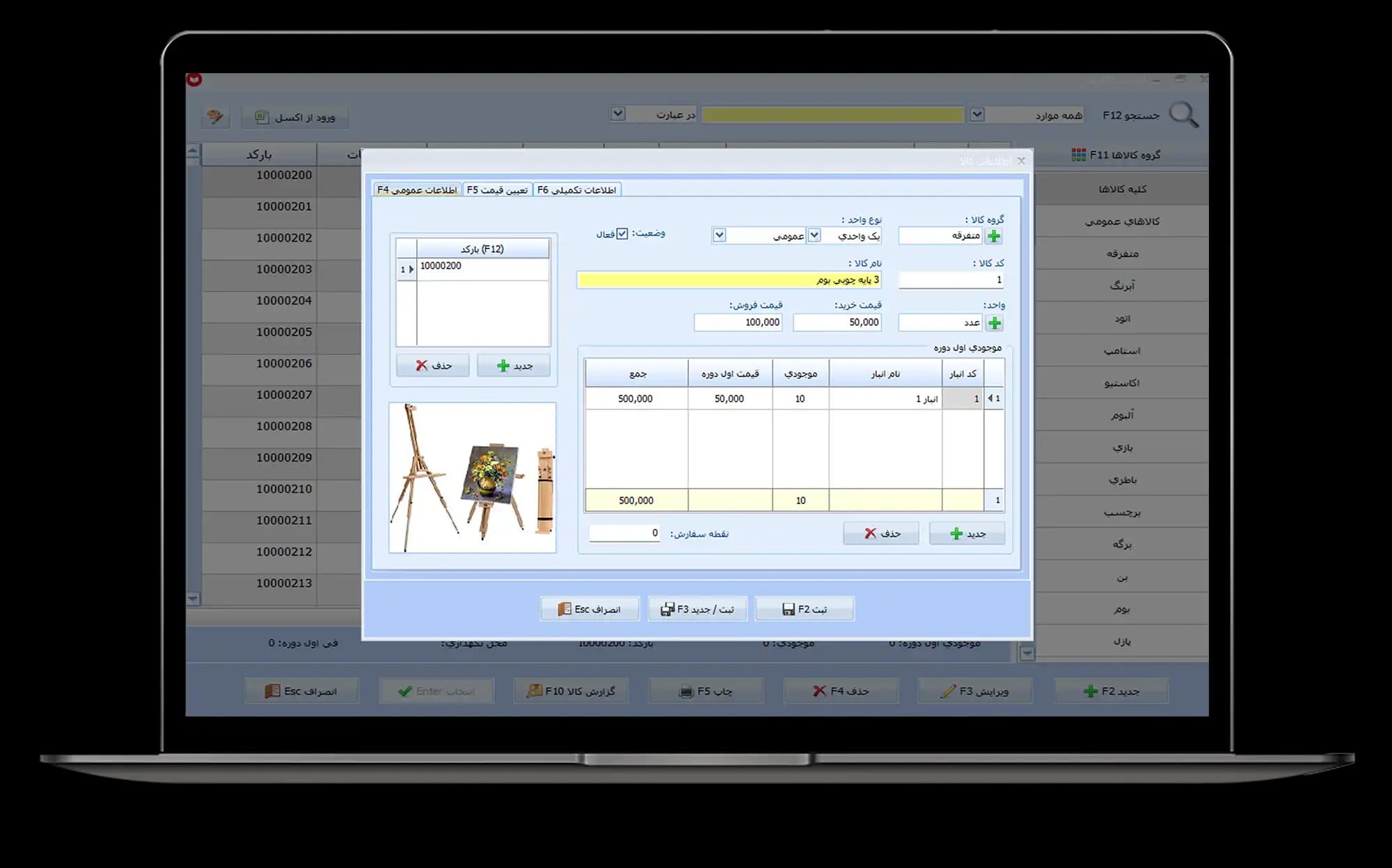Open the همه موارد search scope dropdown
Image resolution: width=1392 pixels, height=868 pixels.
[x=977, y=114]
